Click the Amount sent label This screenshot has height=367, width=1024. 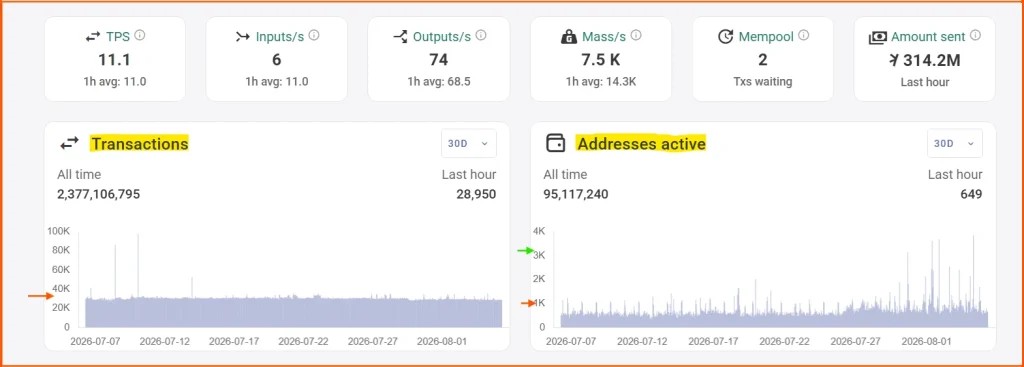(x=929, y=37)
